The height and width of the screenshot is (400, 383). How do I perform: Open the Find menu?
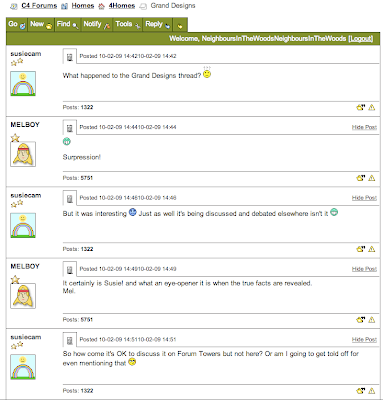coord(68,24)
